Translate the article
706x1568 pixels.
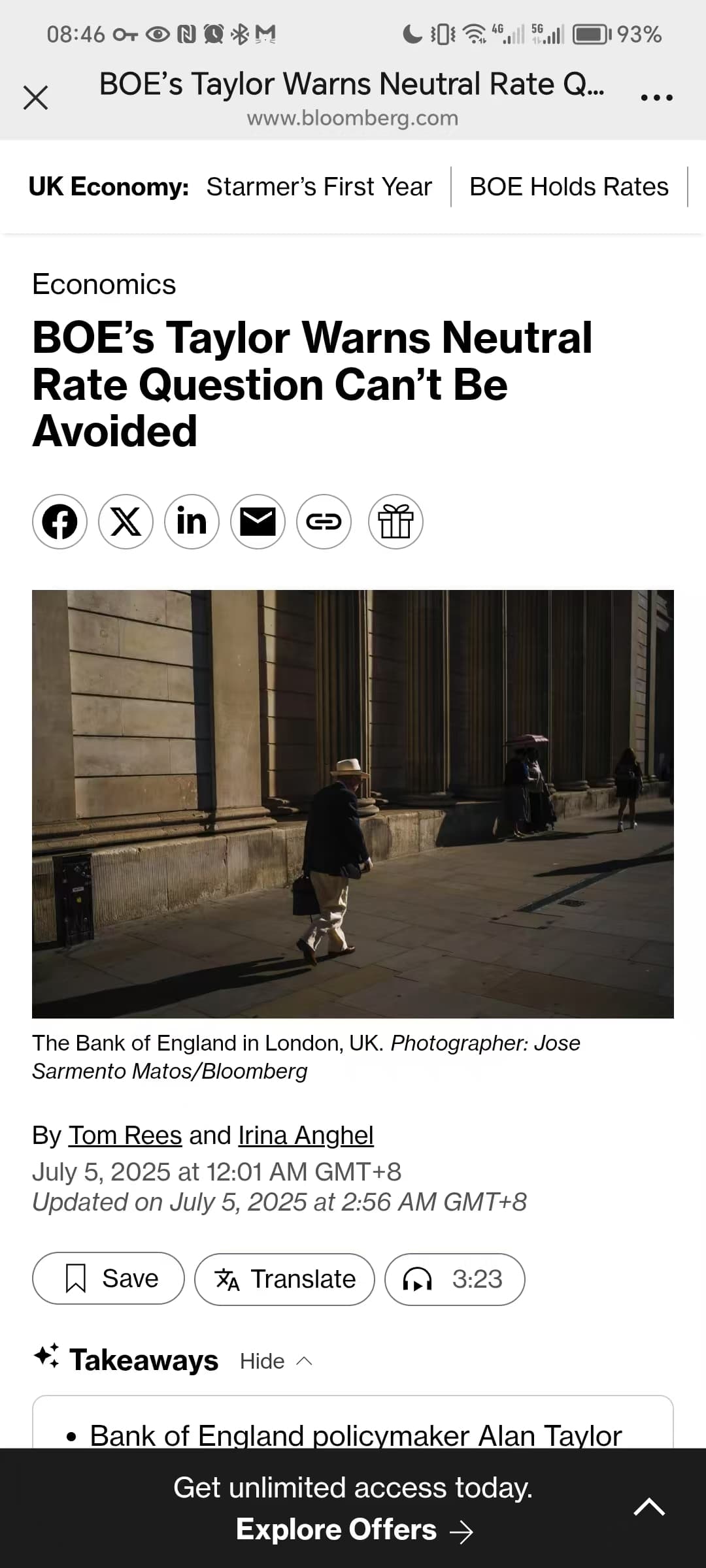(284, 1279)
